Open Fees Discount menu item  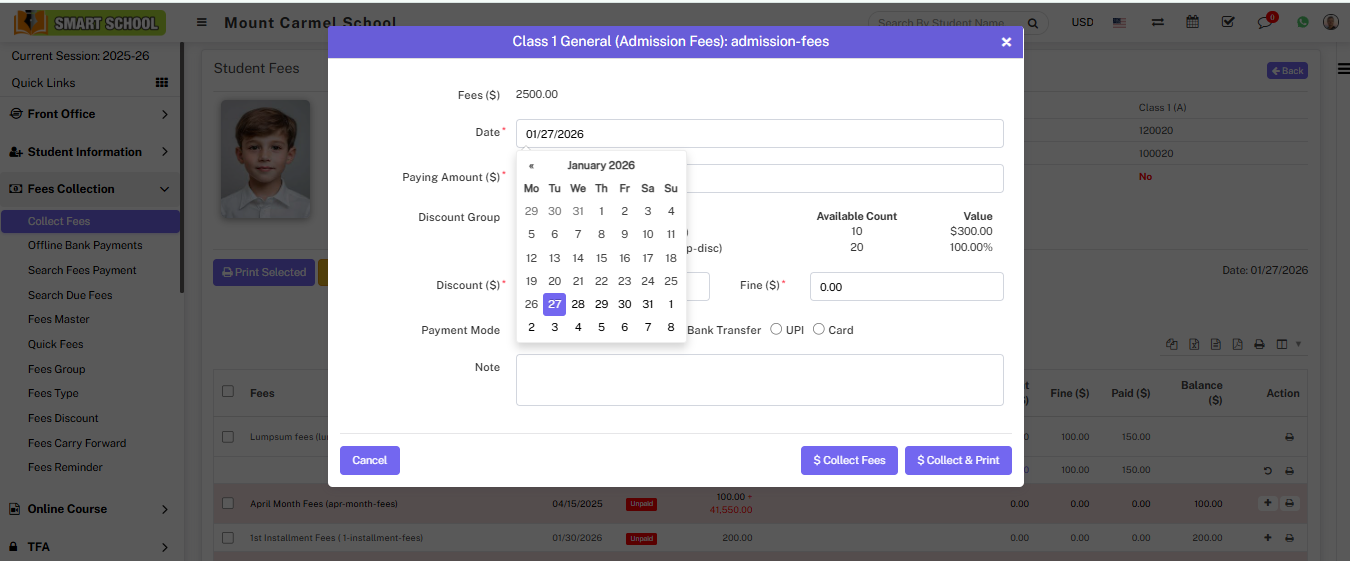coord(63,418)
